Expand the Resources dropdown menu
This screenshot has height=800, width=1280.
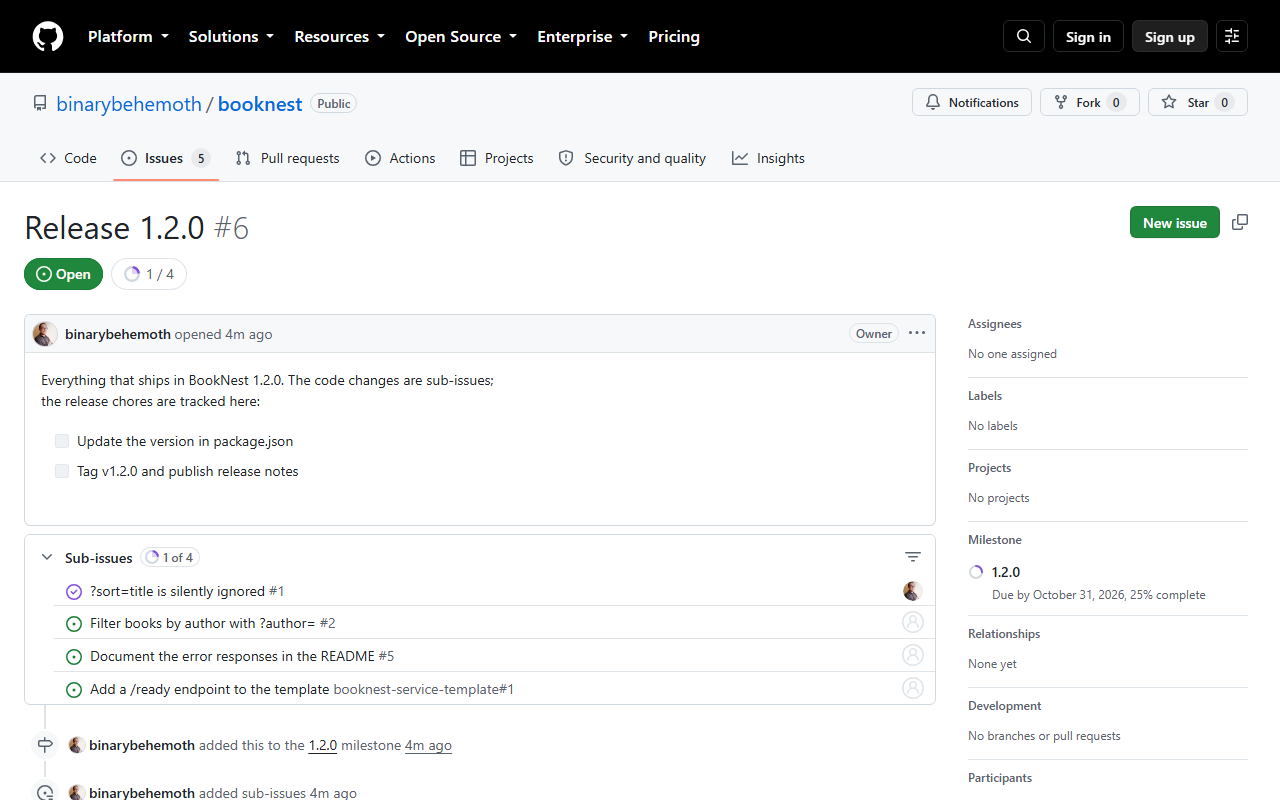(x=339, y=36)
